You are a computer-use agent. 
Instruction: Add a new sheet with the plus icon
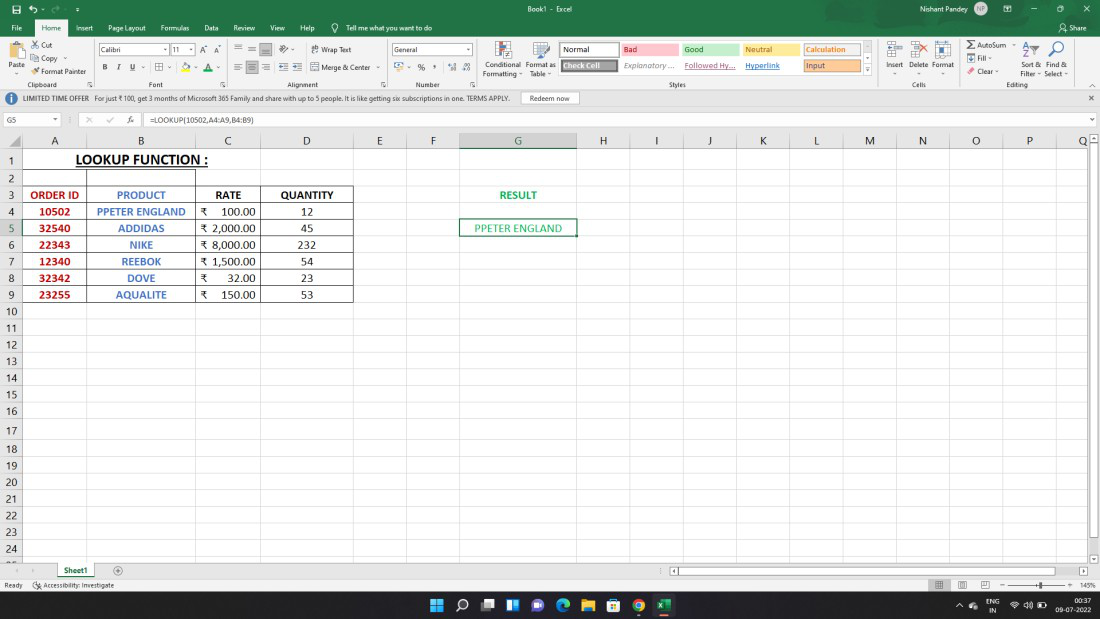coord(118,571)
